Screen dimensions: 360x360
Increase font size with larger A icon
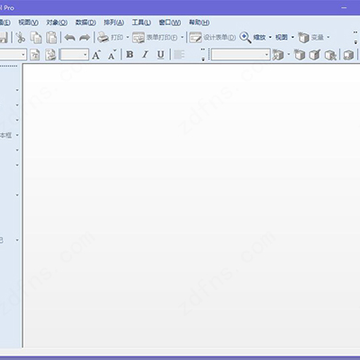96,55
